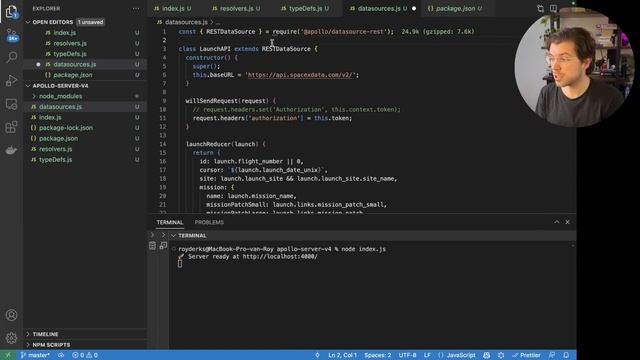Click line number 14 in the gutter
640x360 pixels.
pyautogui.click(x=163, y=144)
